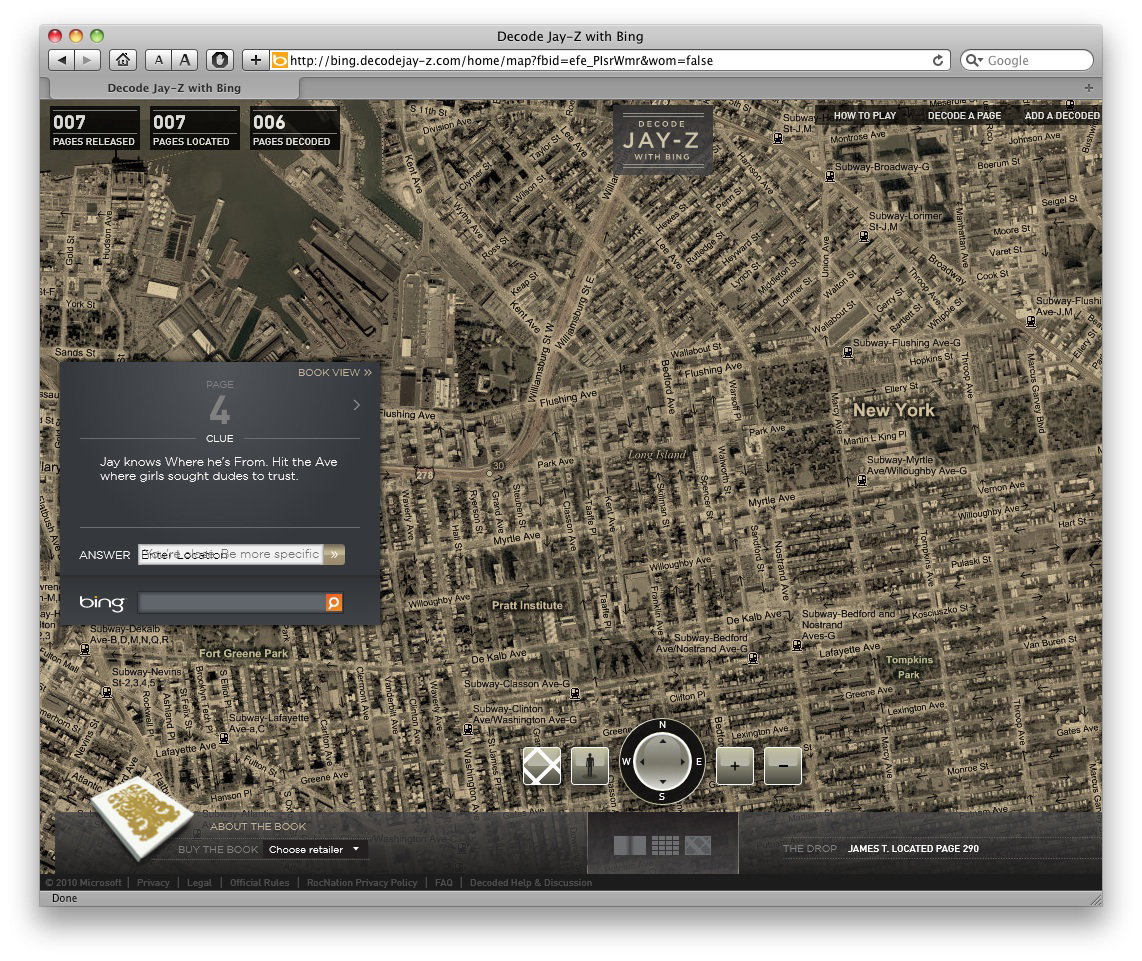Open the Legal footer link
Image resolution: width=1142 pixels, height=961 pixels.
[199, 882]
